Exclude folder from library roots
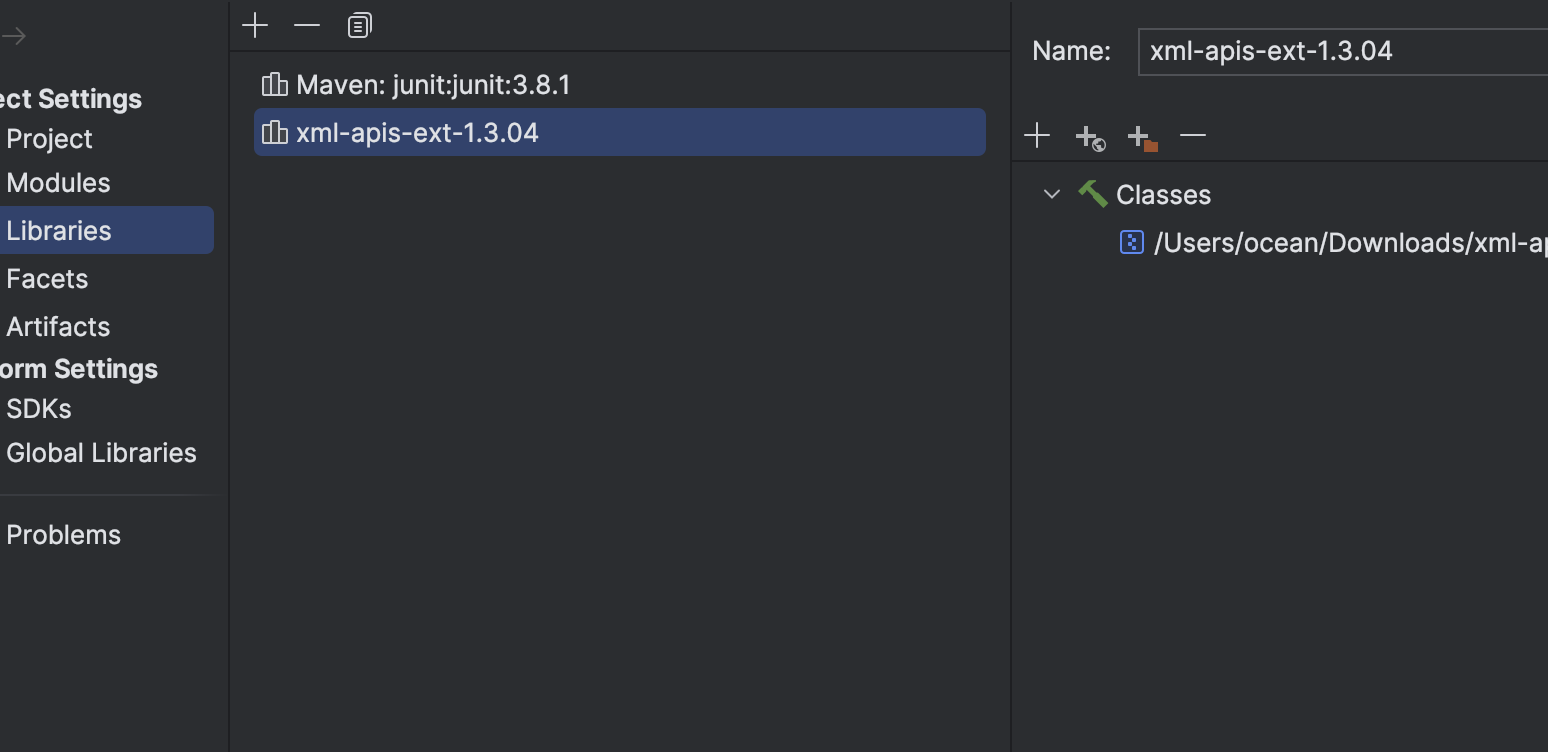This screenshot has height=752, width=1548. [1142, 137]
